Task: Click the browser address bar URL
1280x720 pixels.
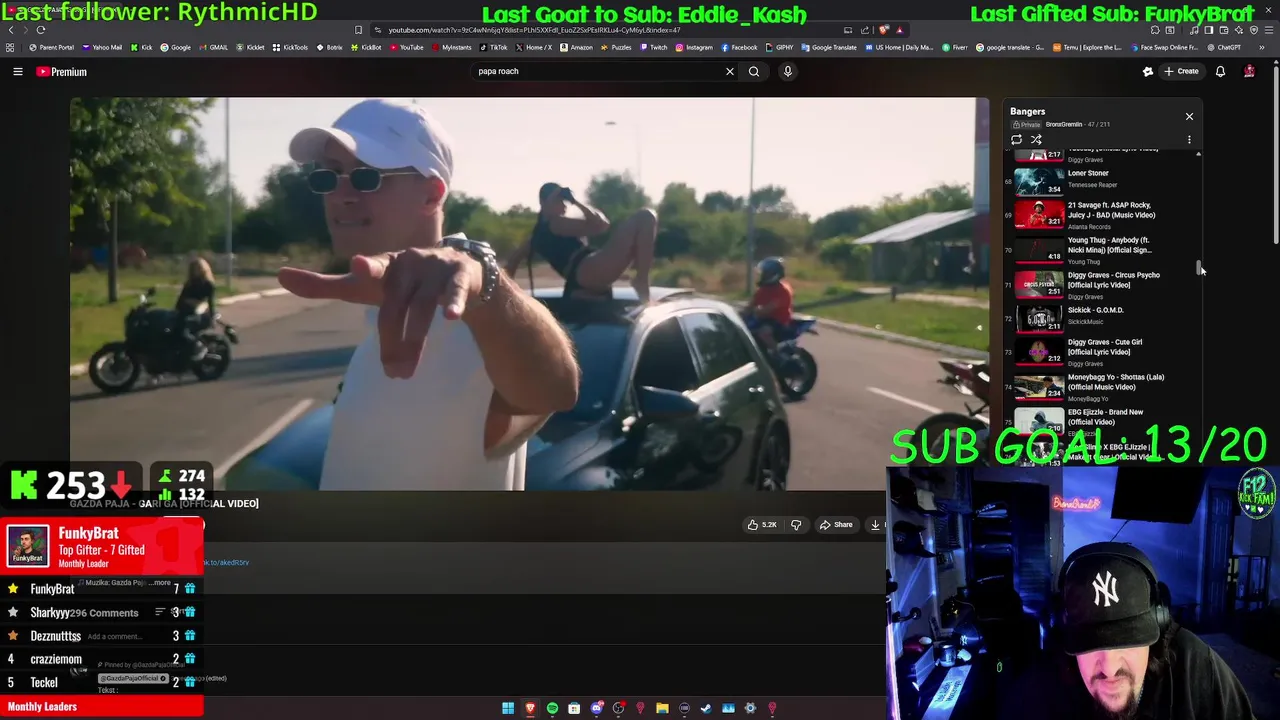Action: click(x=535, y=30)
